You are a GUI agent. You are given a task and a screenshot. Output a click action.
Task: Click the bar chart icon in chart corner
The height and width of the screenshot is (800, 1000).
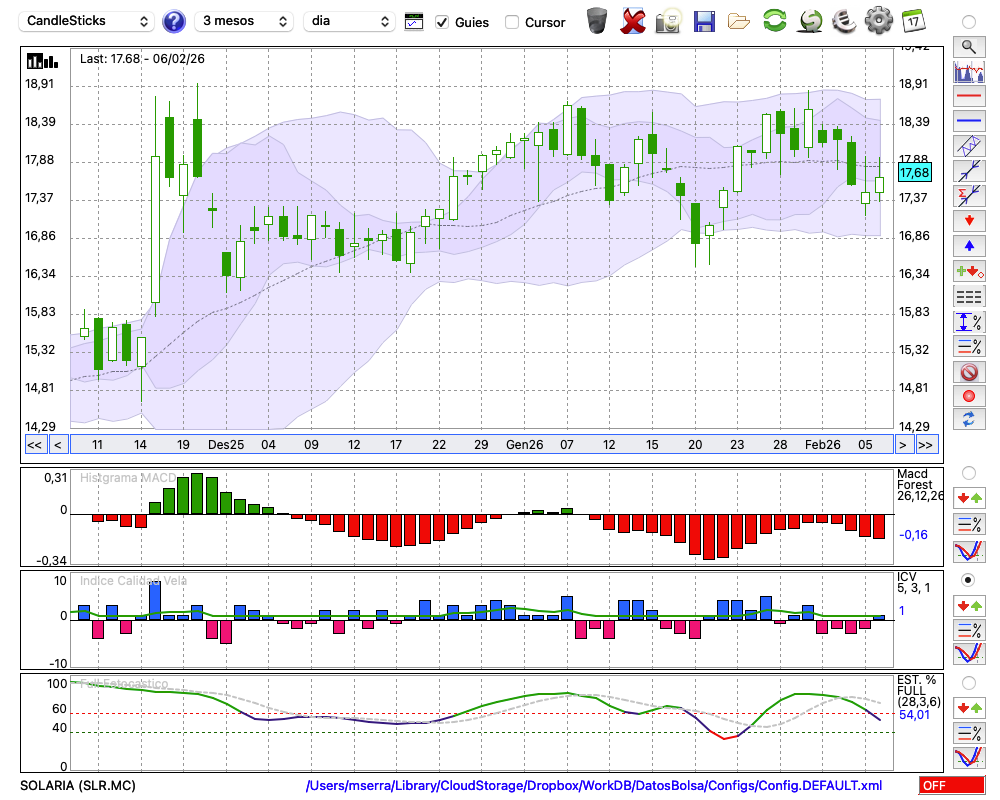[42, 61]
